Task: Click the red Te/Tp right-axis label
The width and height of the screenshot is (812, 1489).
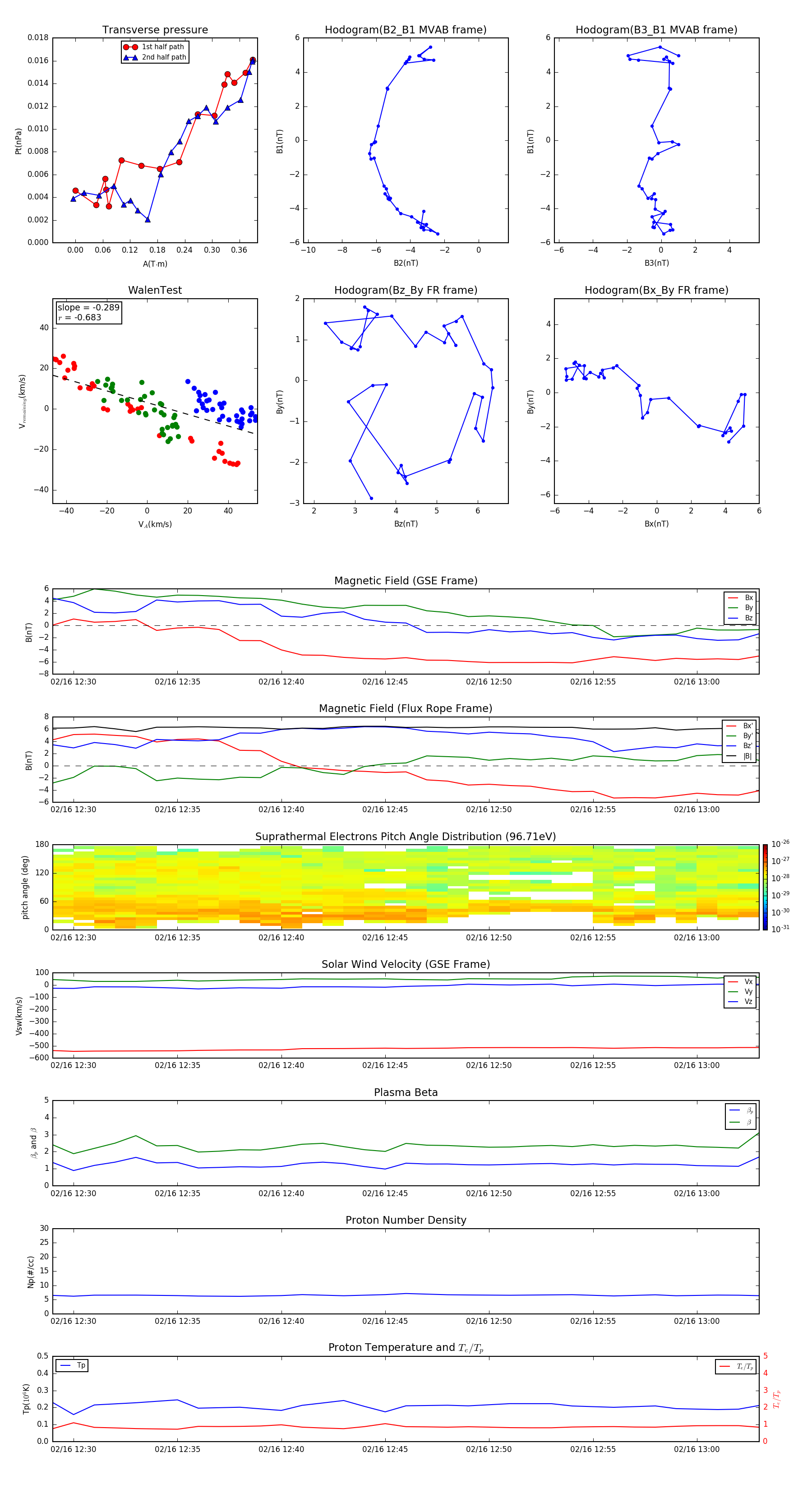Action: [777, 1399]
